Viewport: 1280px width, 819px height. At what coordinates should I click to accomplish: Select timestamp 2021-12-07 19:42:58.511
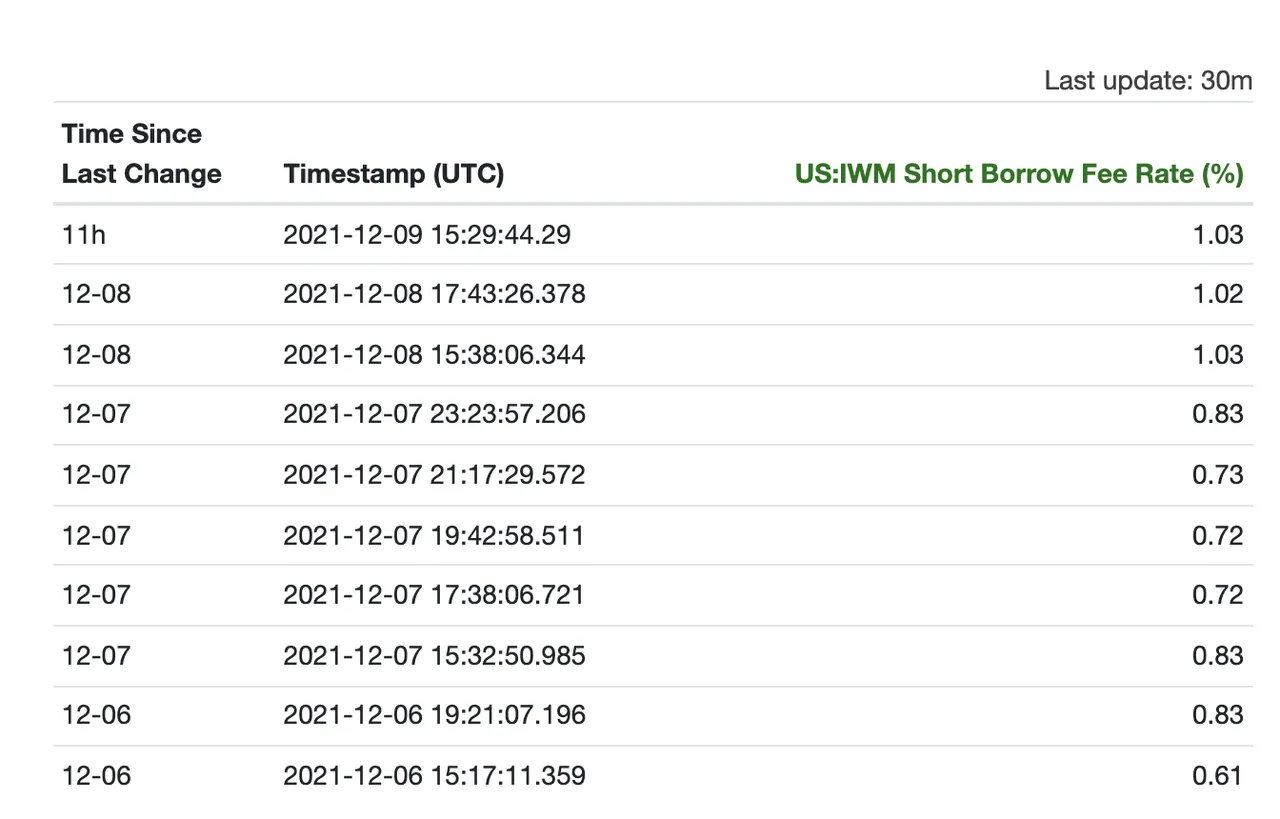(434, 535)
